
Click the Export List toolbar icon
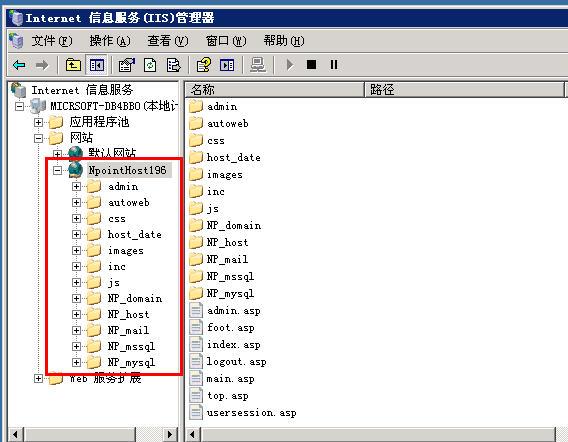point(174,65)
